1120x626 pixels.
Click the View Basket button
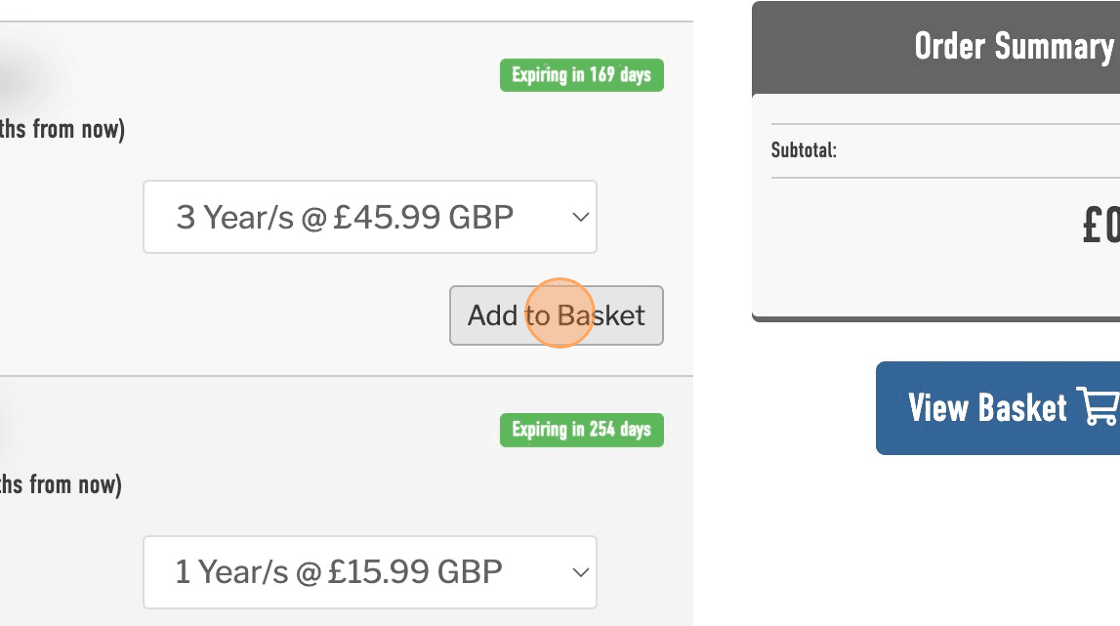(998, 408)
